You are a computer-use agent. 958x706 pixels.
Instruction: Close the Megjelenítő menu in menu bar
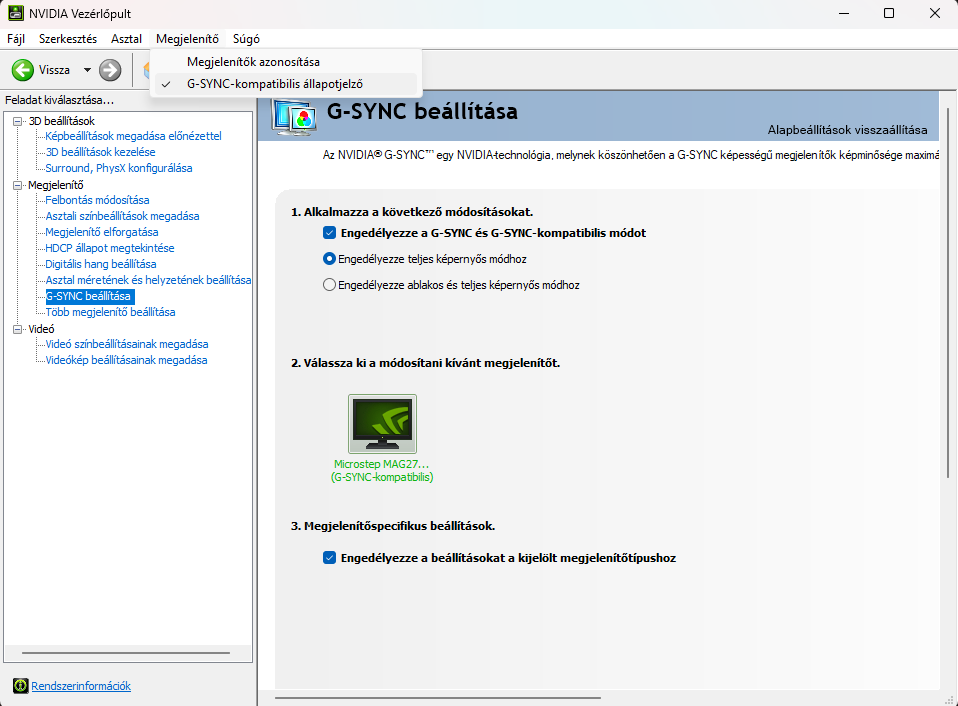click(x=188, y=38)
